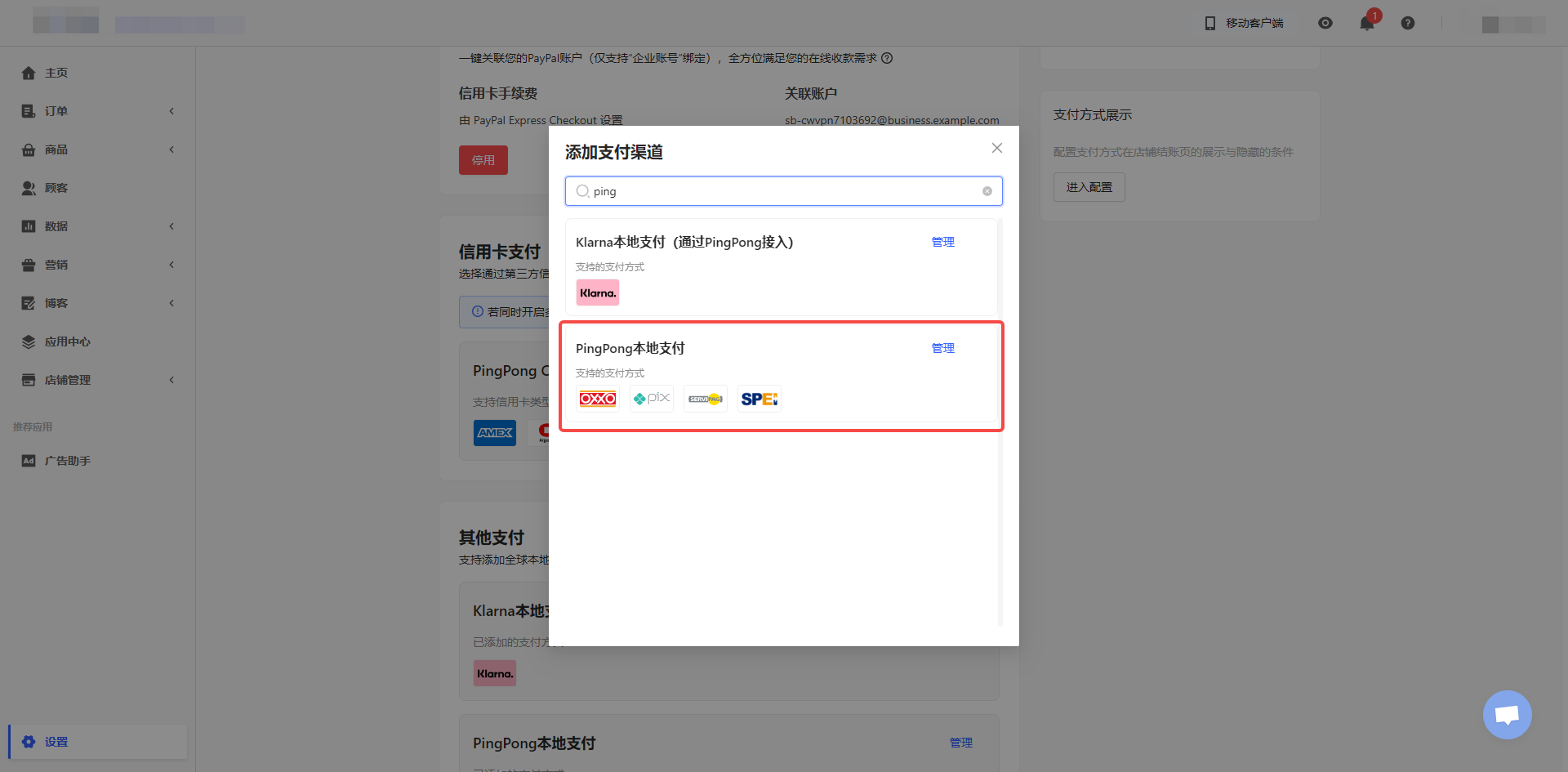Expand the 数据 menu chevron
The image size is (1568, 772).
point(171,226)
